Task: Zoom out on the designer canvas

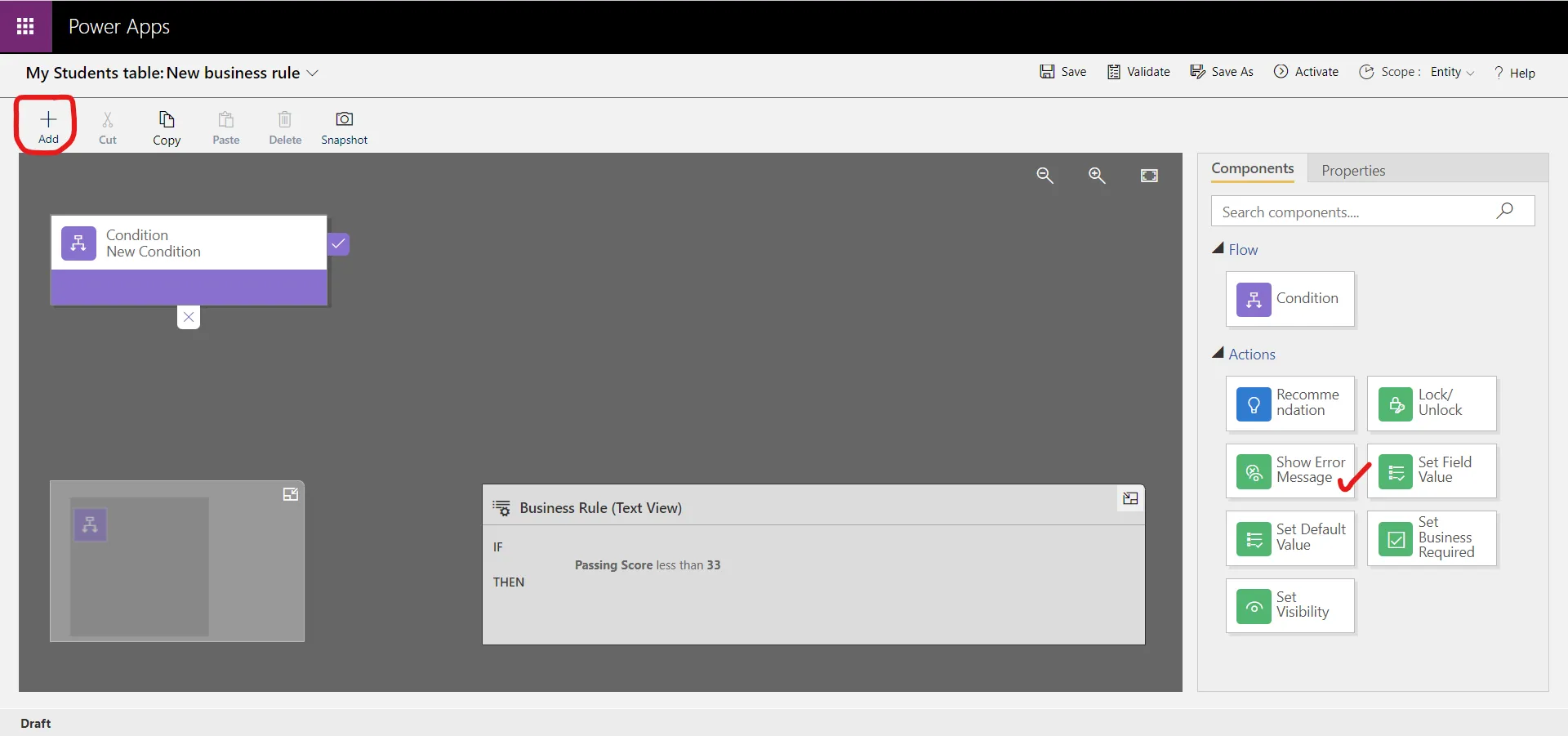Action: pyautogui.click(x=1045, y=176)
